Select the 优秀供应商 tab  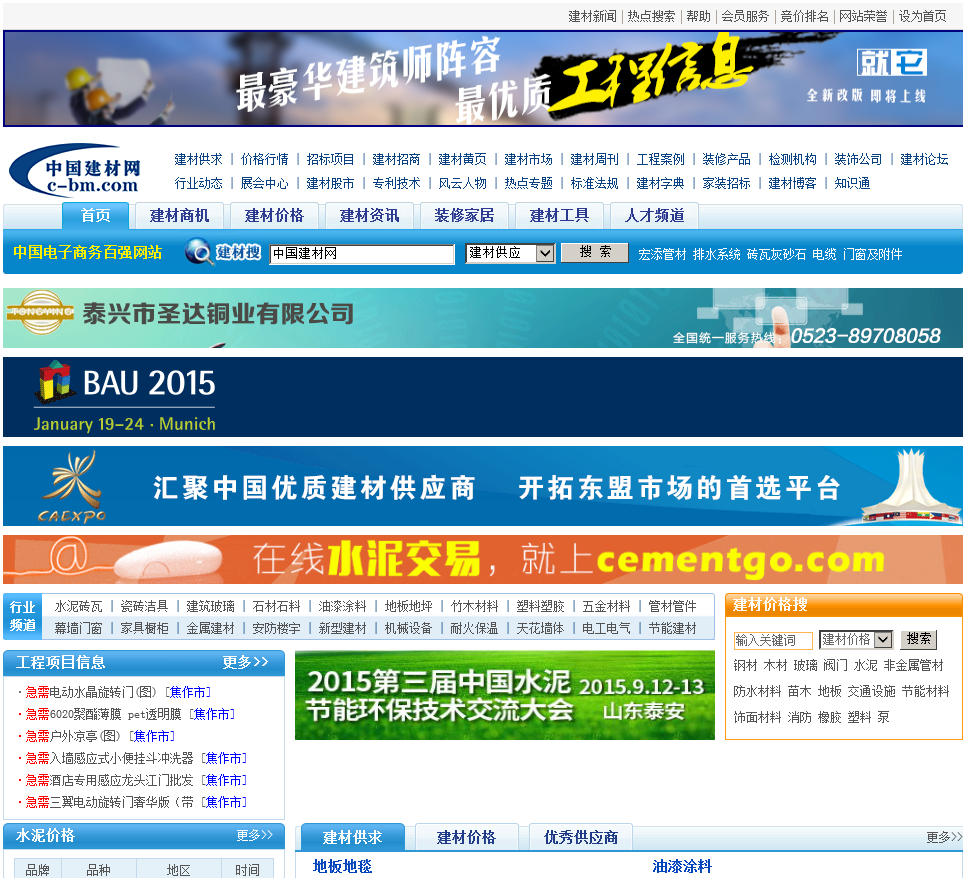(580, 837)
